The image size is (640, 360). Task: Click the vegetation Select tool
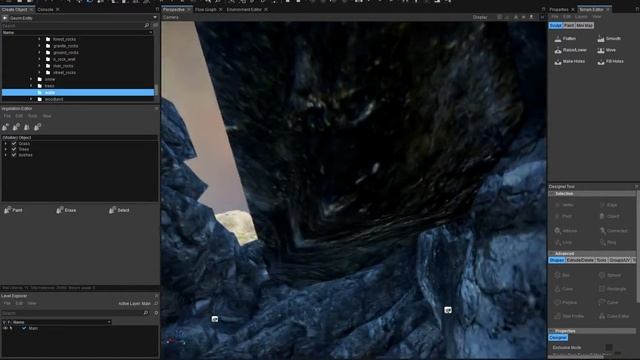click(x=119, y=210)
